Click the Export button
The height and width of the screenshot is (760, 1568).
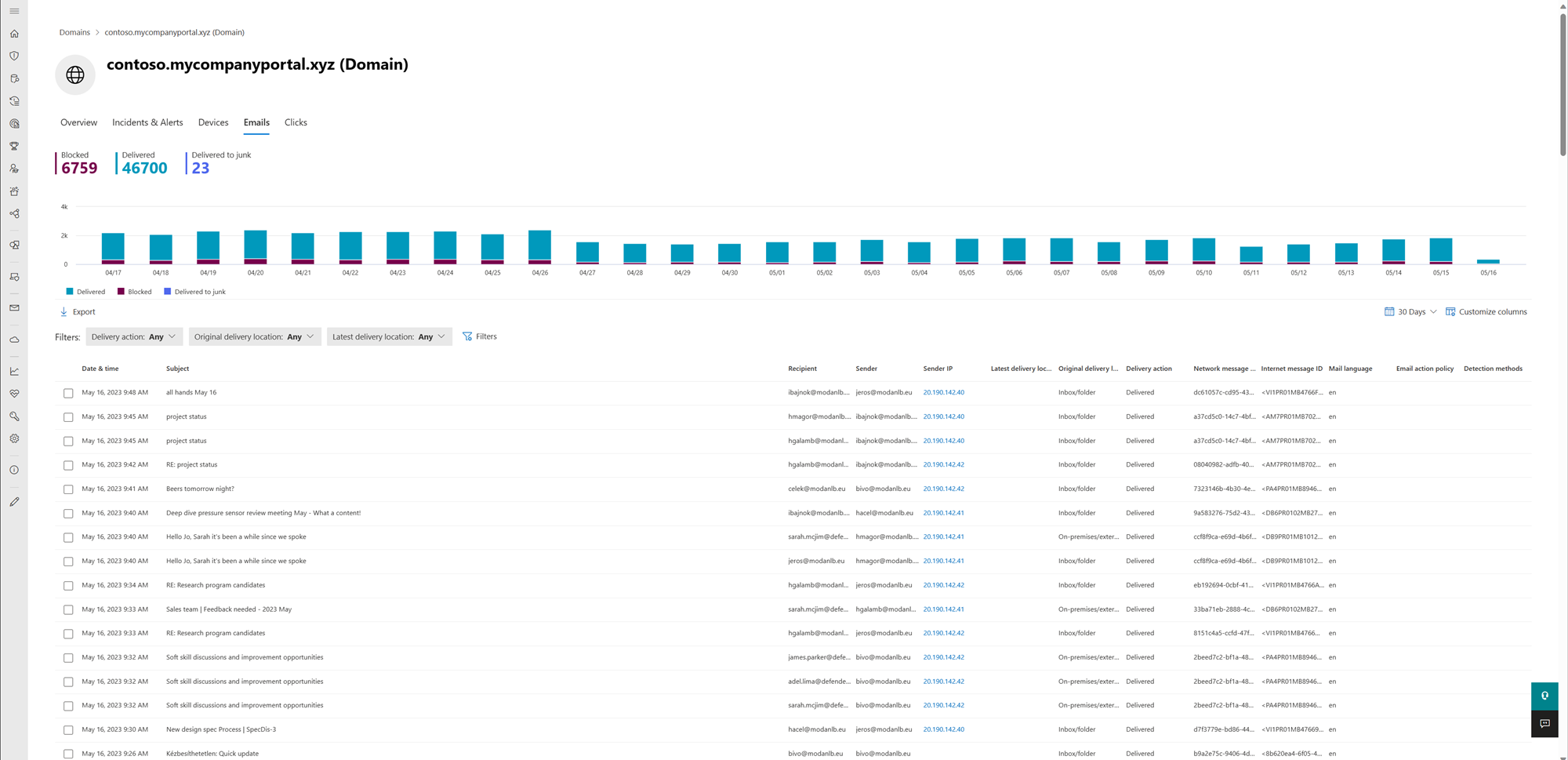click(78, 312)
